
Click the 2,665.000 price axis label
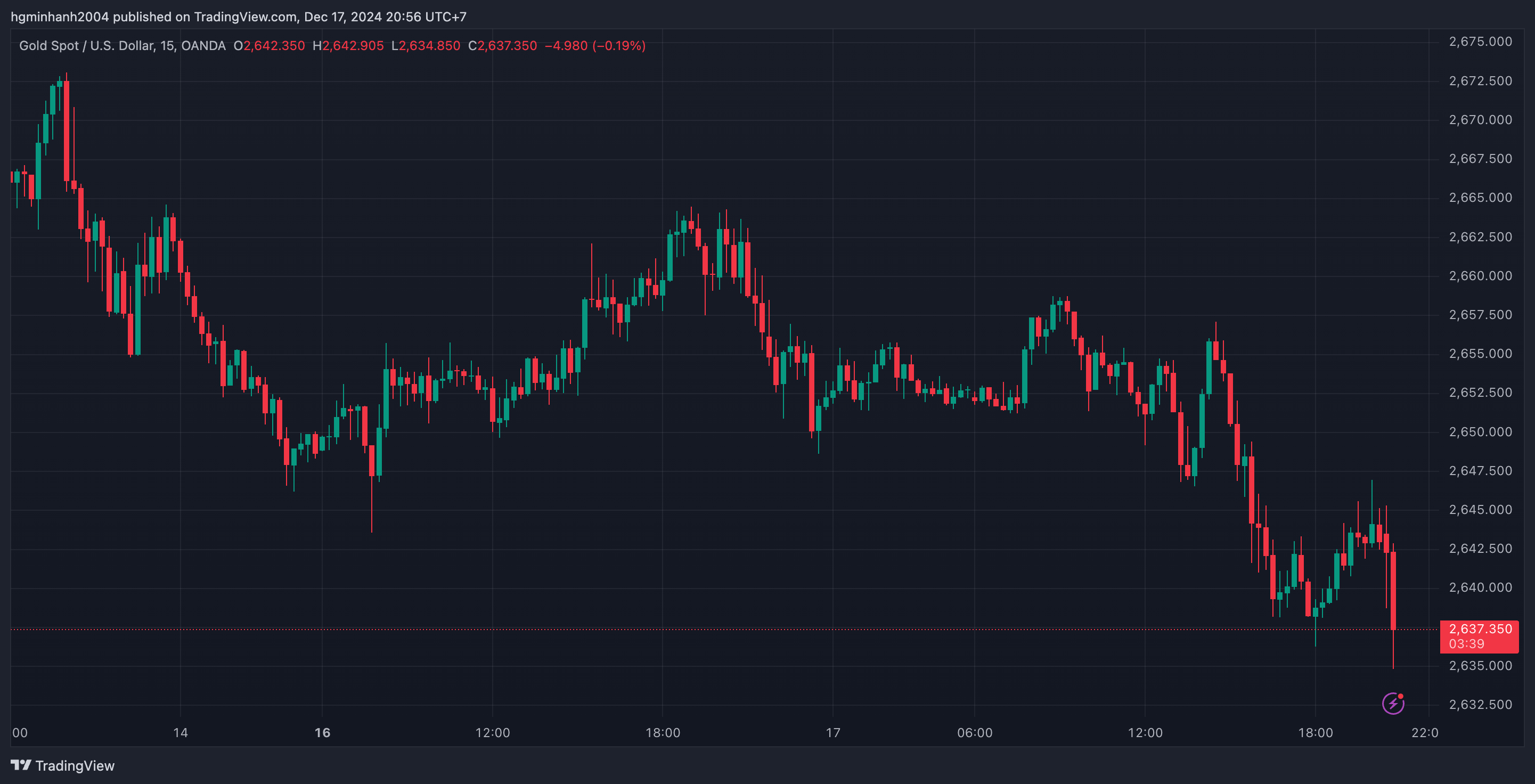(x=1480, y=198)
